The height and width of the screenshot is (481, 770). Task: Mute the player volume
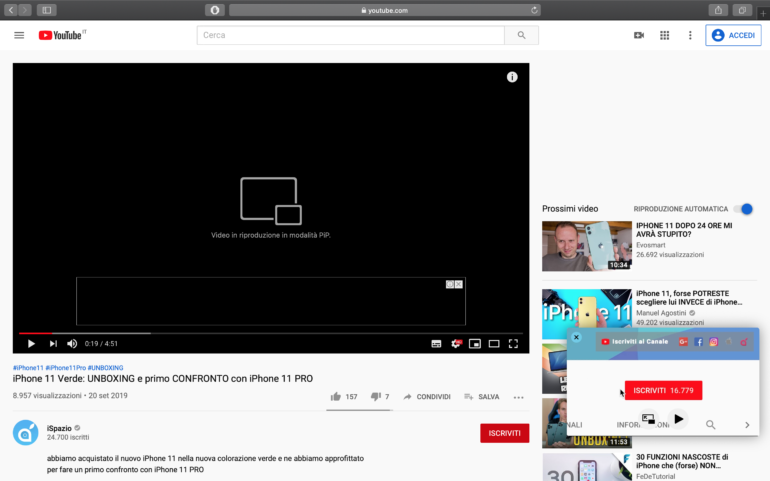[x=72, y=344]
